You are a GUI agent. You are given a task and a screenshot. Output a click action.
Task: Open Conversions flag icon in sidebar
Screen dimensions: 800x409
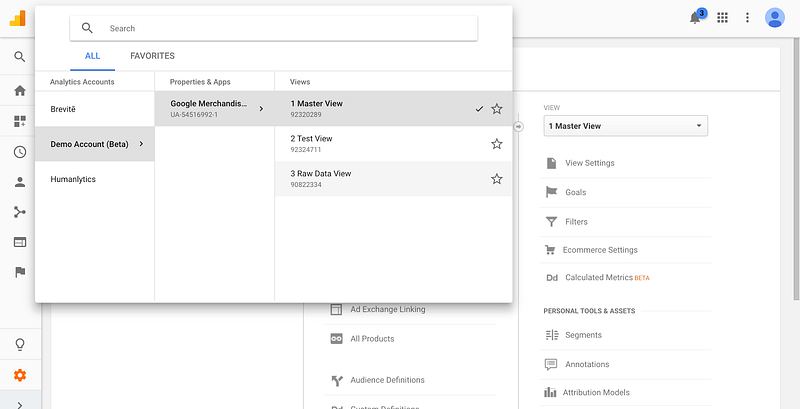20,272
